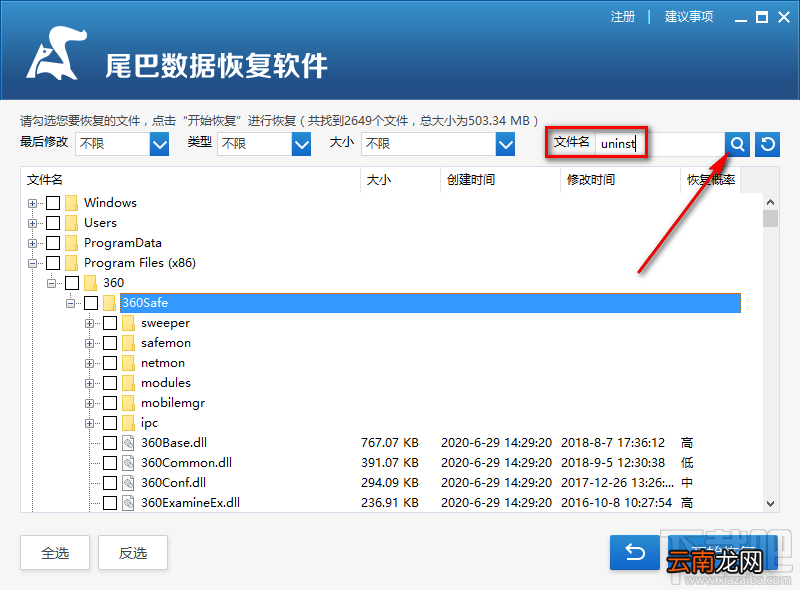Image resolution: width=800 pixels, height=590 pixels.
Task: Expand the Users folder tree node
Action: point(33,223)
